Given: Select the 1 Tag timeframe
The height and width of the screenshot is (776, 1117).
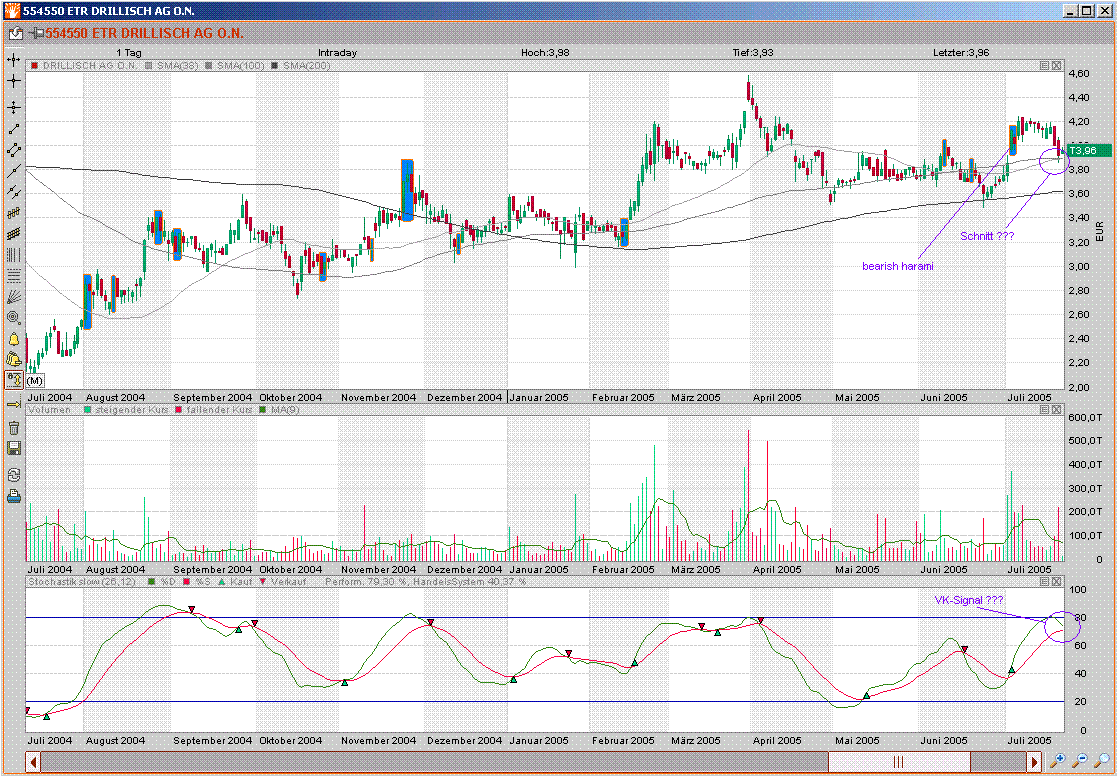Looking at the screenshot, I should 129,53.
